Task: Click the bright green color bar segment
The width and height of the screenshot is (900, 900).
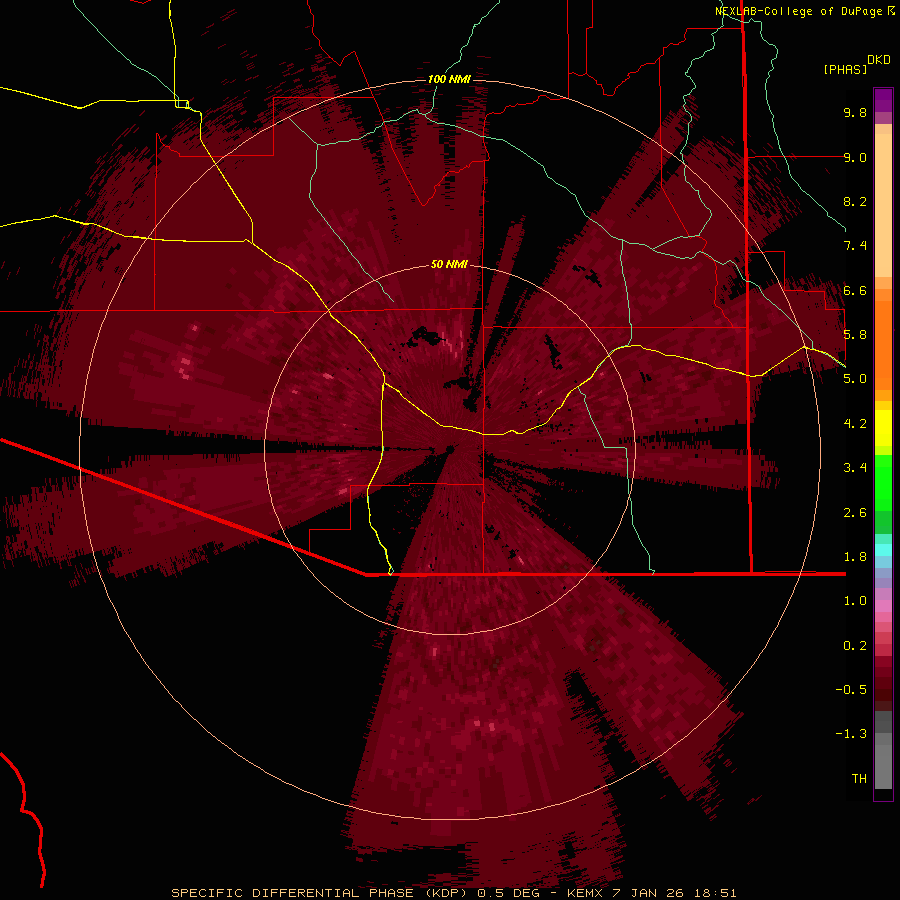Action: pyautogui.click(x=883, y=483)
